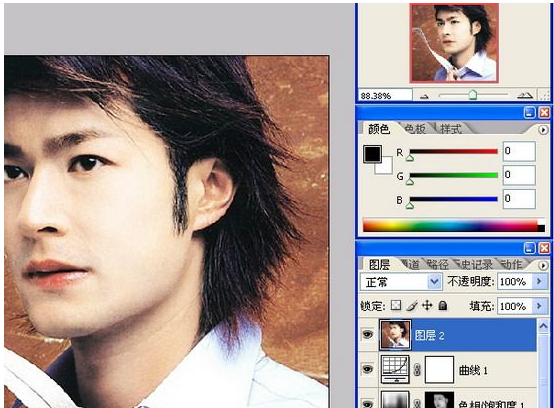554x408 pixels.
Task: Toggle visibility of the 色相/饱和度 1 layer
Action: (x=368, y=403)
